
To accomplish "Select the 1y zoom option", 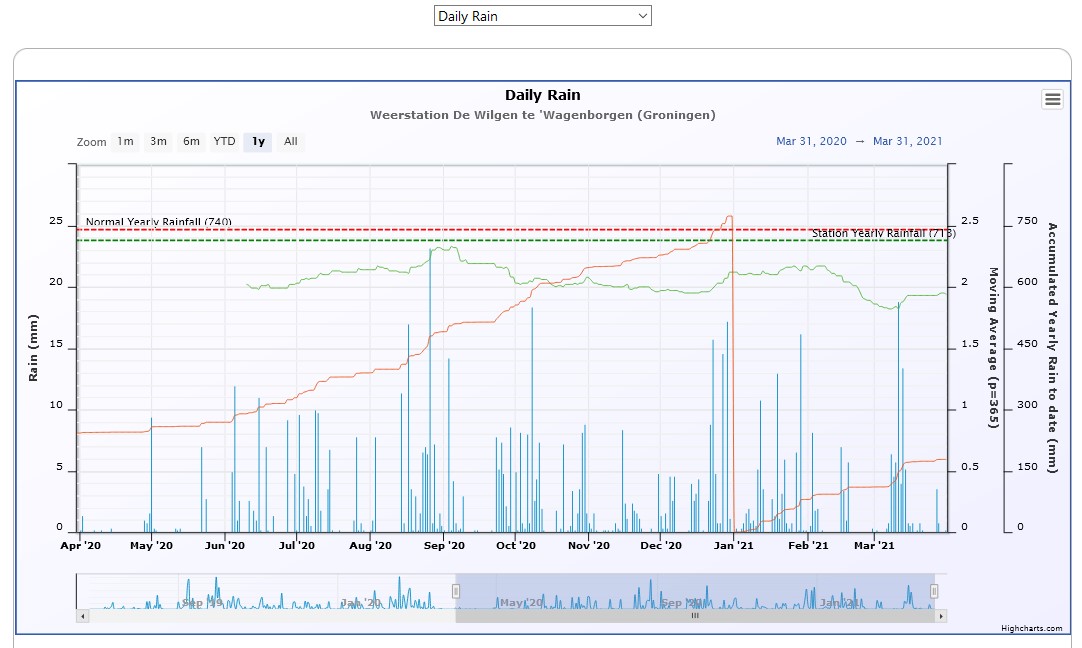I will (x=258, y=142).
